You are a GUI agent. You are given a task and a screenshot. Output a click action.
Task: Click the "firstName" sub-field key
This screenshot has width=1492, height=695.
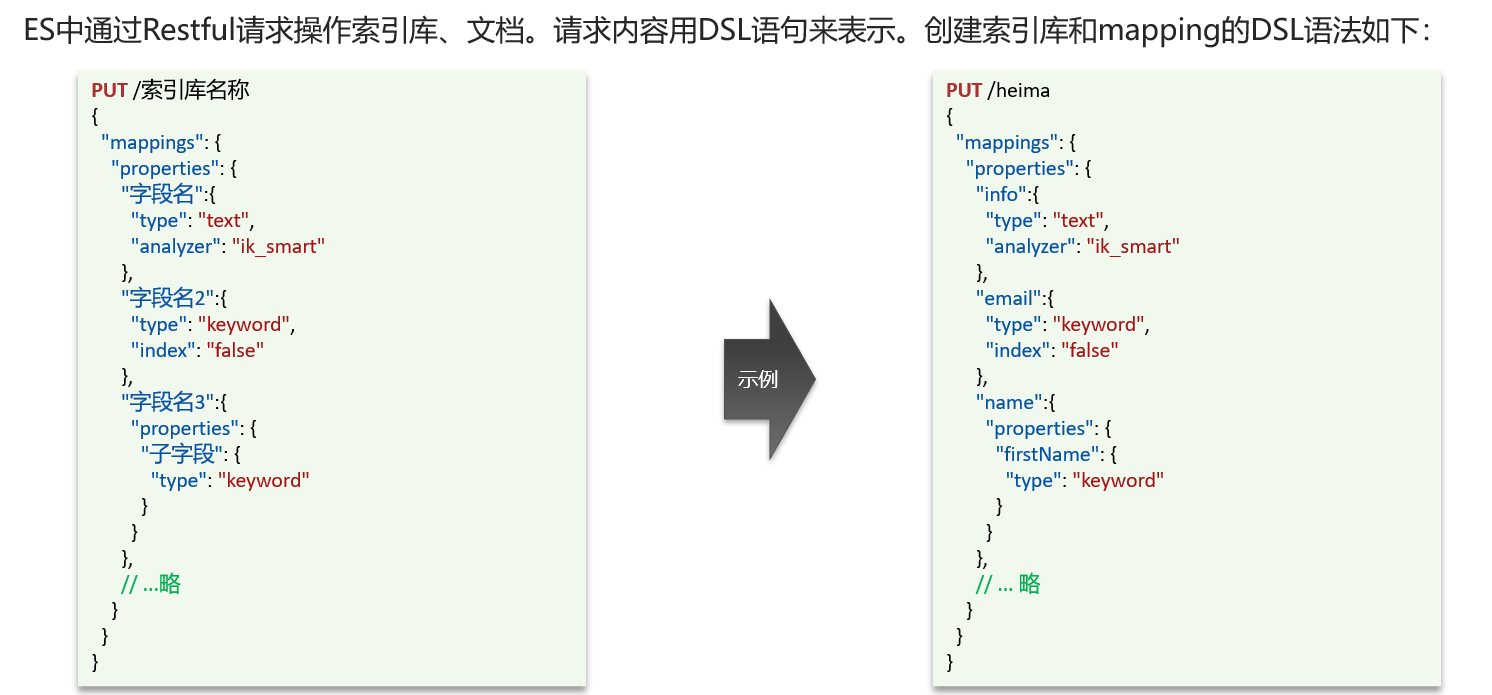(1049, 454)
